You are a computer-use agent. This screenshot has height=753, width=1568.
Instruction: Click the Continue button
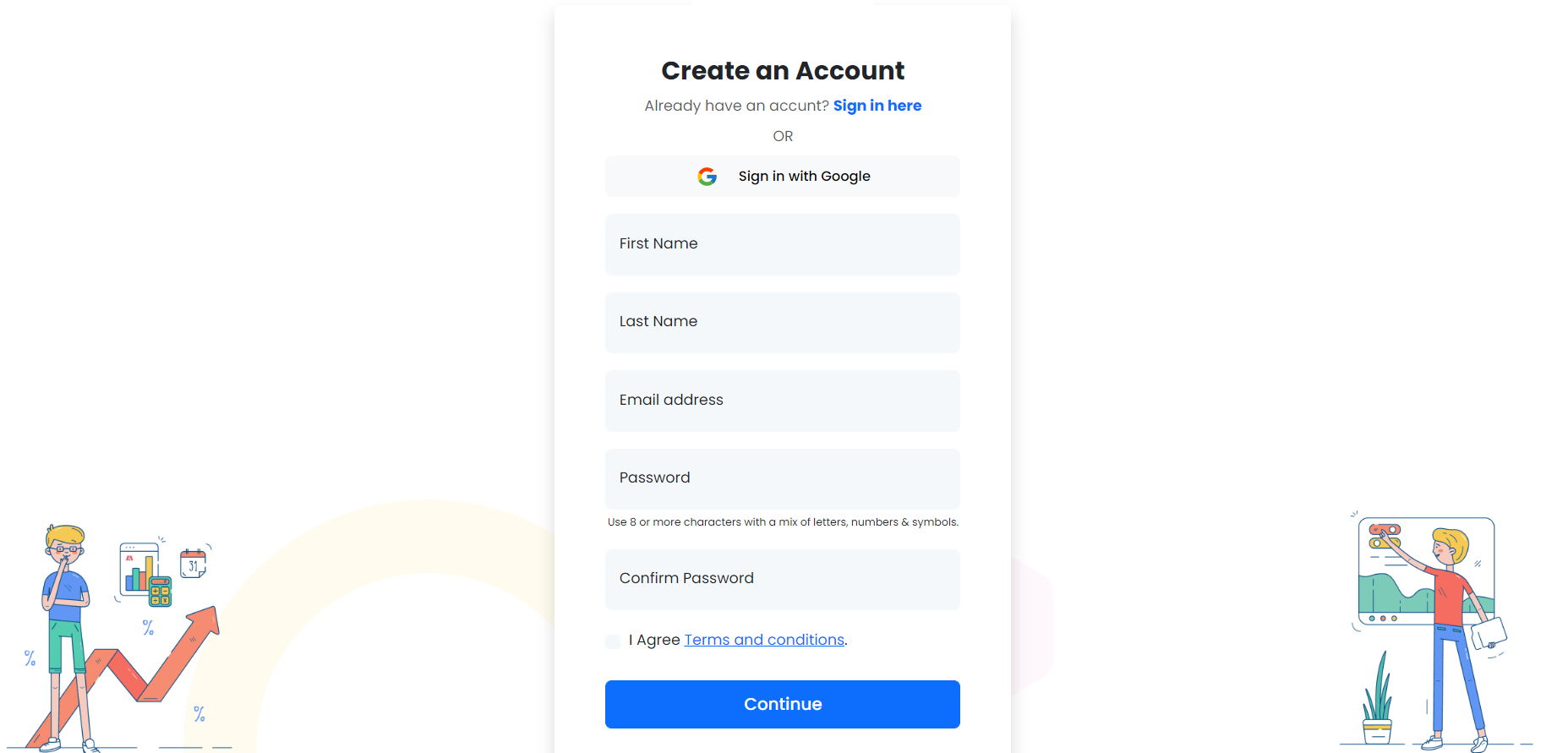(782, 703)
